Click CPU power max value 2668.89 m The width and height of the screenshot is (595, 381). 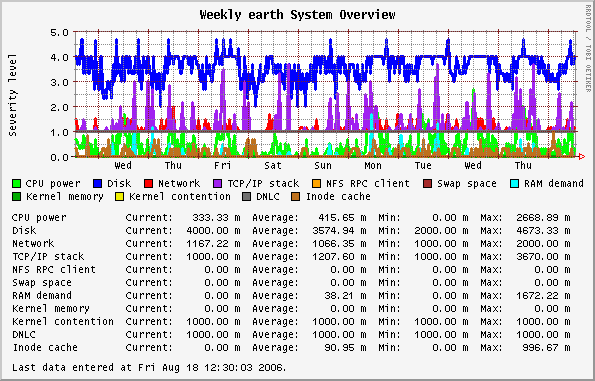point(543,217)
